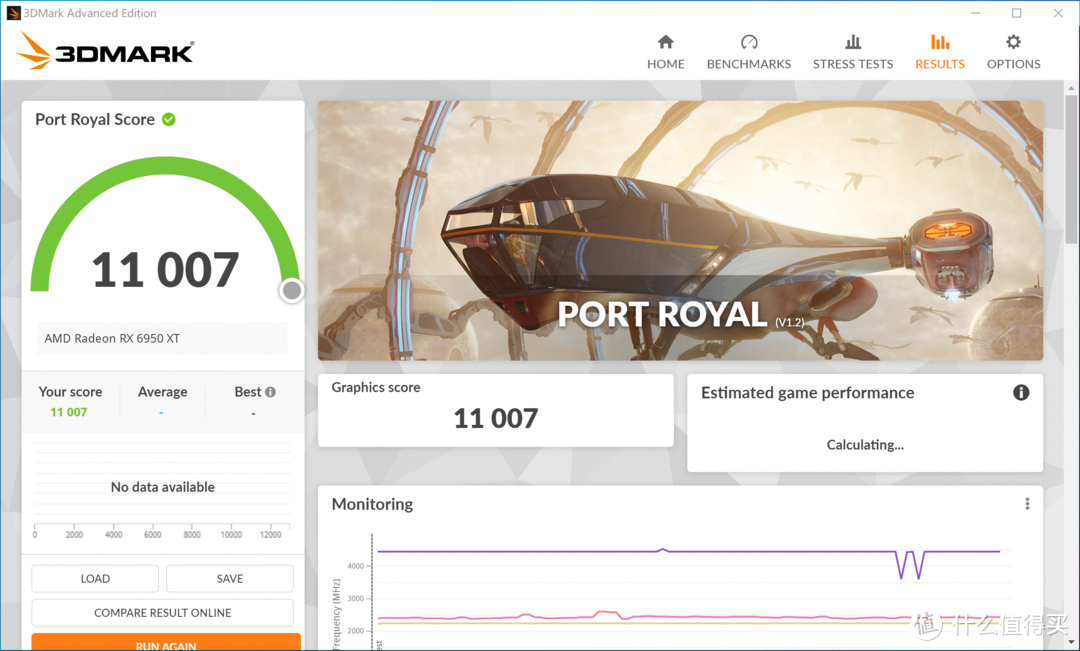
Task: Open Stress Tests bar chart icon
Action: point(853,42)
